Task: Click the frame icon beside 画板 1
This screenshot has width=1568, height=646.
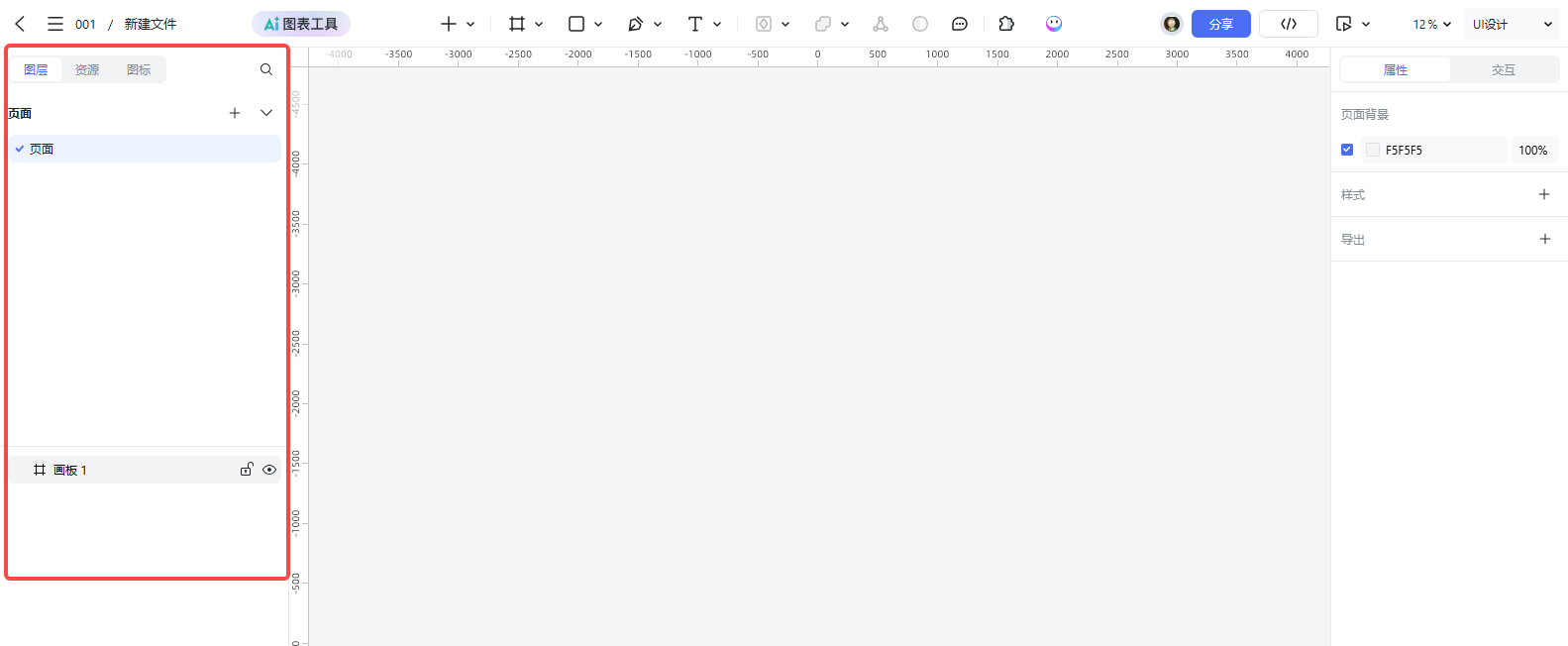Action: [40, 470]
